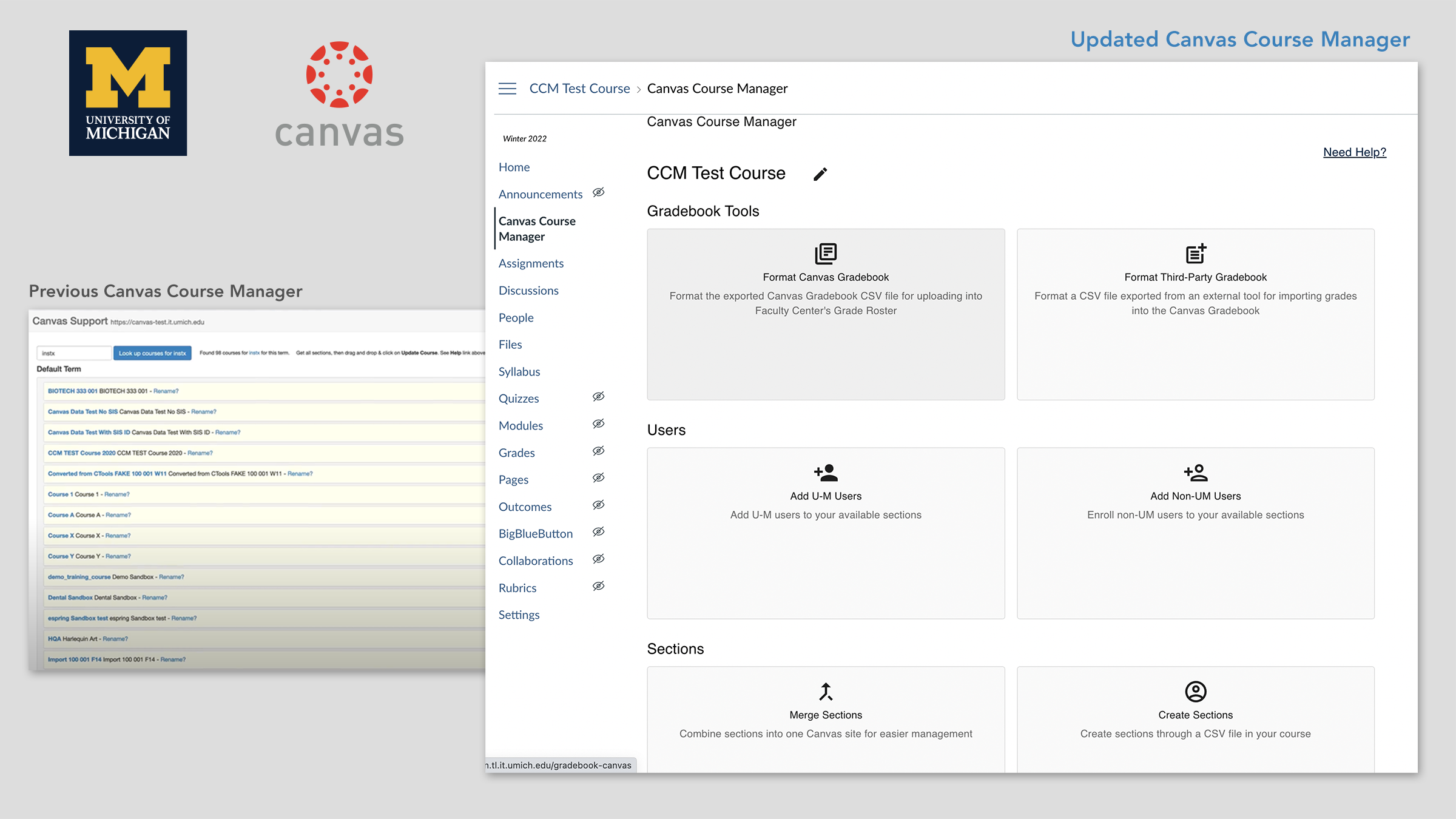Open the hamburger menu icon top left

point(508,88)
